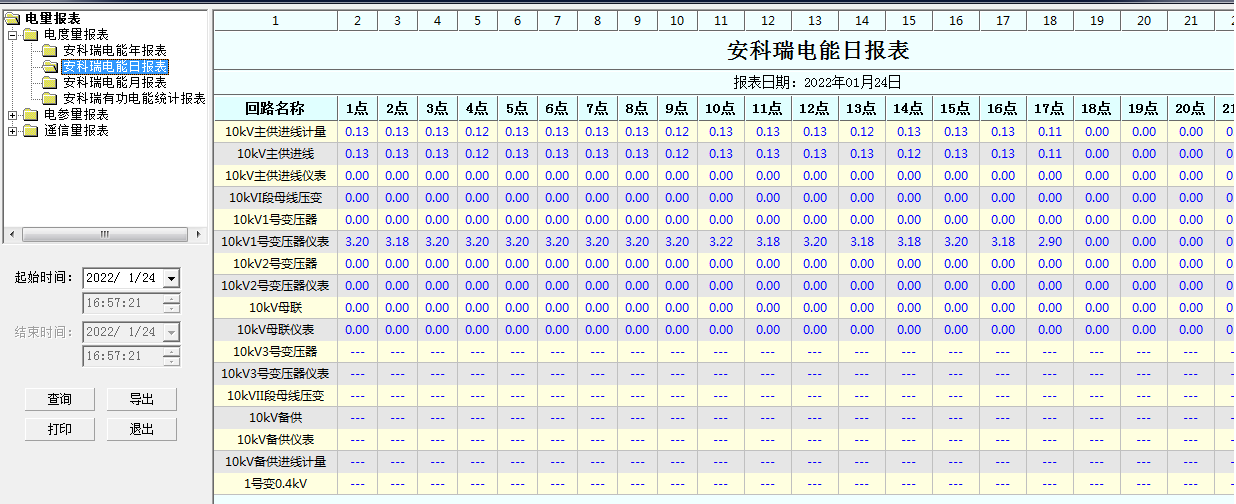Click row name 10kV主供进线仪表
This screenshot has width=1236, height=504.
[x=276, y=175]
